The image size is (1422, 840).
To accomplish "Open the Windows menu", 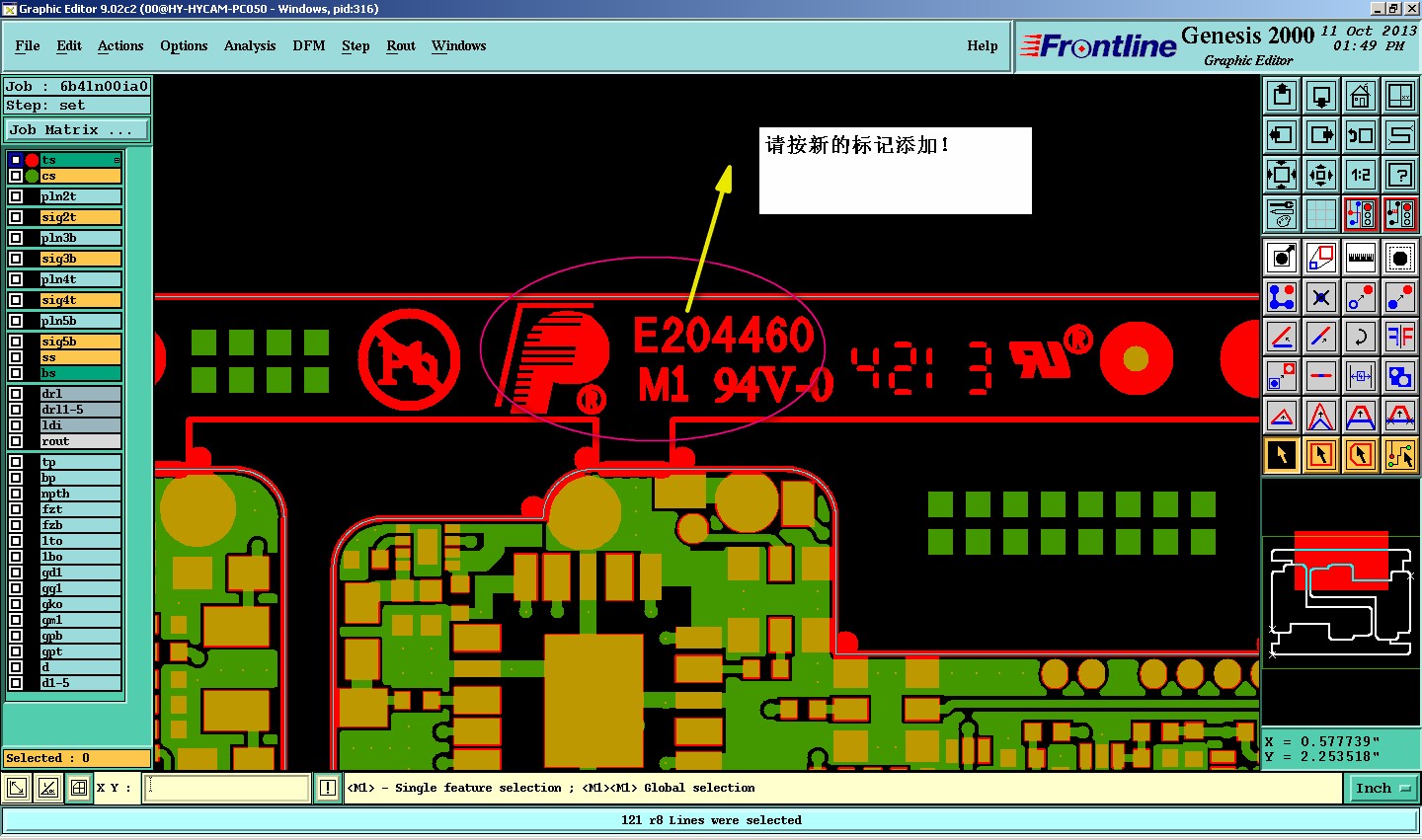I will (459, 45).
